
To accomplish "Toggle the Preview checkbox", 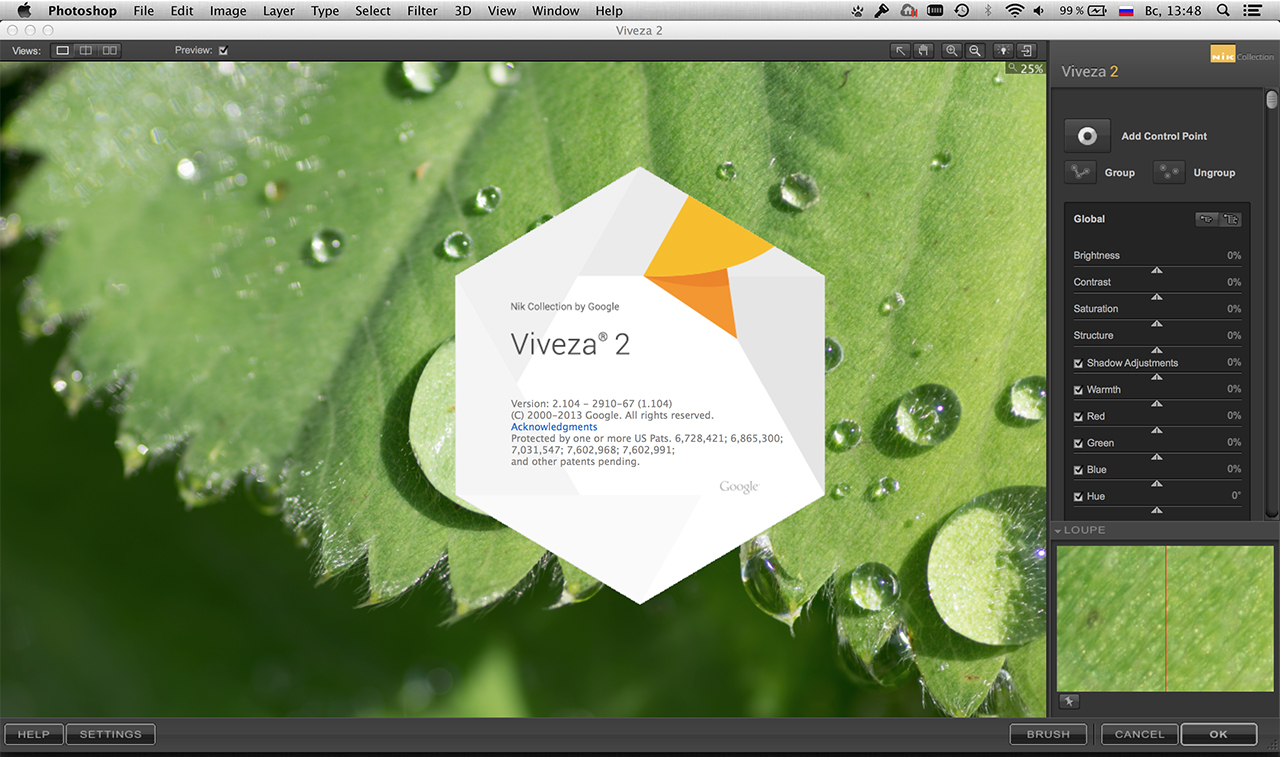I will point(224,50).
